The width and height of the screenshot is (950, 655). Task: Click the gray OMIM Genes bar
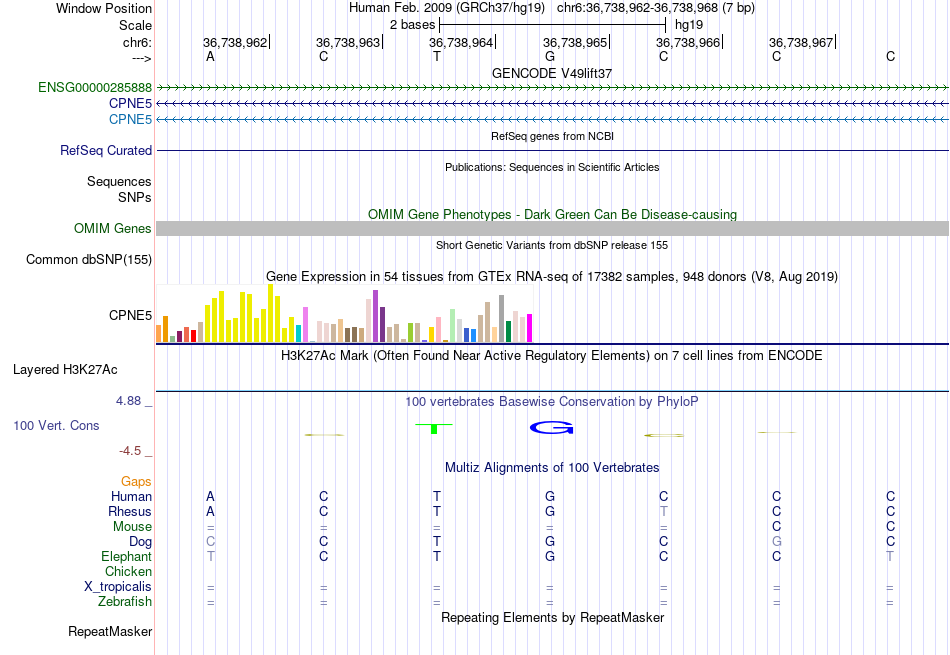coord(552,228)
